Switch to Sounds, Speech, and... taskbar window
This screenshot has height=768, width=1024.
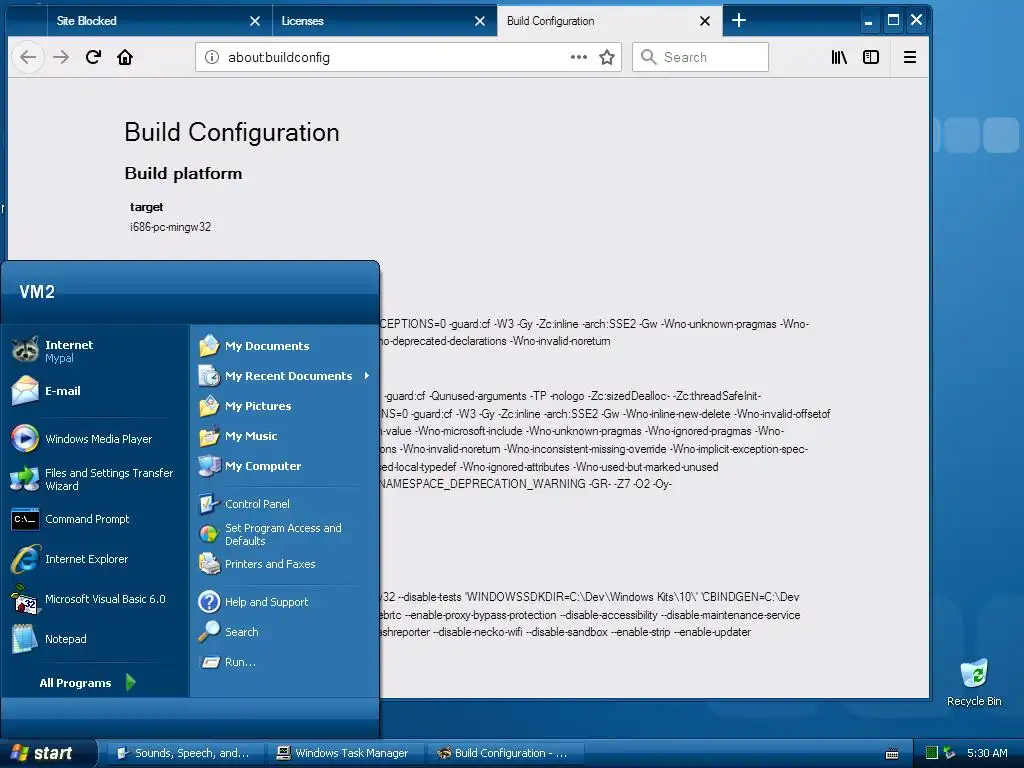click(x=185, y=753)
